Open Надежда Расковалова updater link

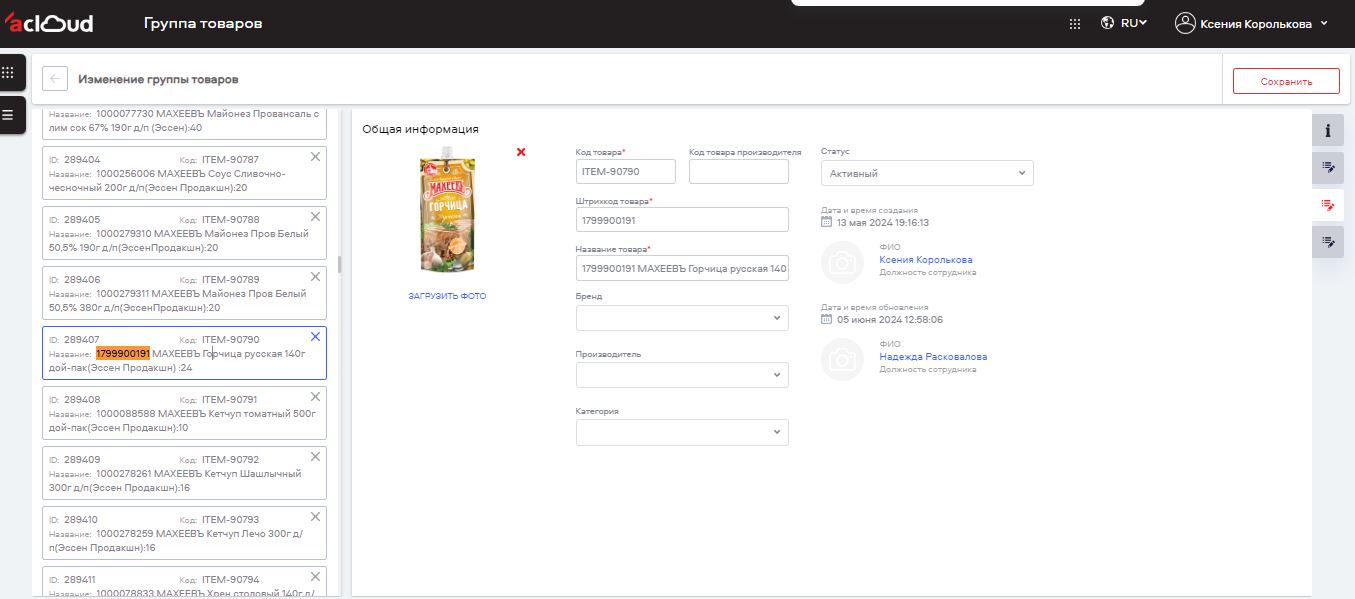pyautogui.click(x=933, y=357)
